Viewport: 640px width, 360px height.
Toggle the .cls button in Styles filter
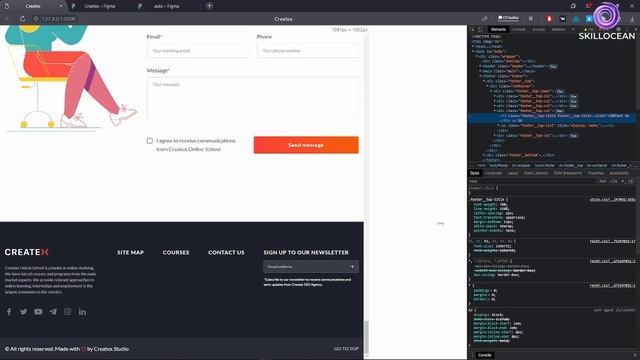point(613,181)
